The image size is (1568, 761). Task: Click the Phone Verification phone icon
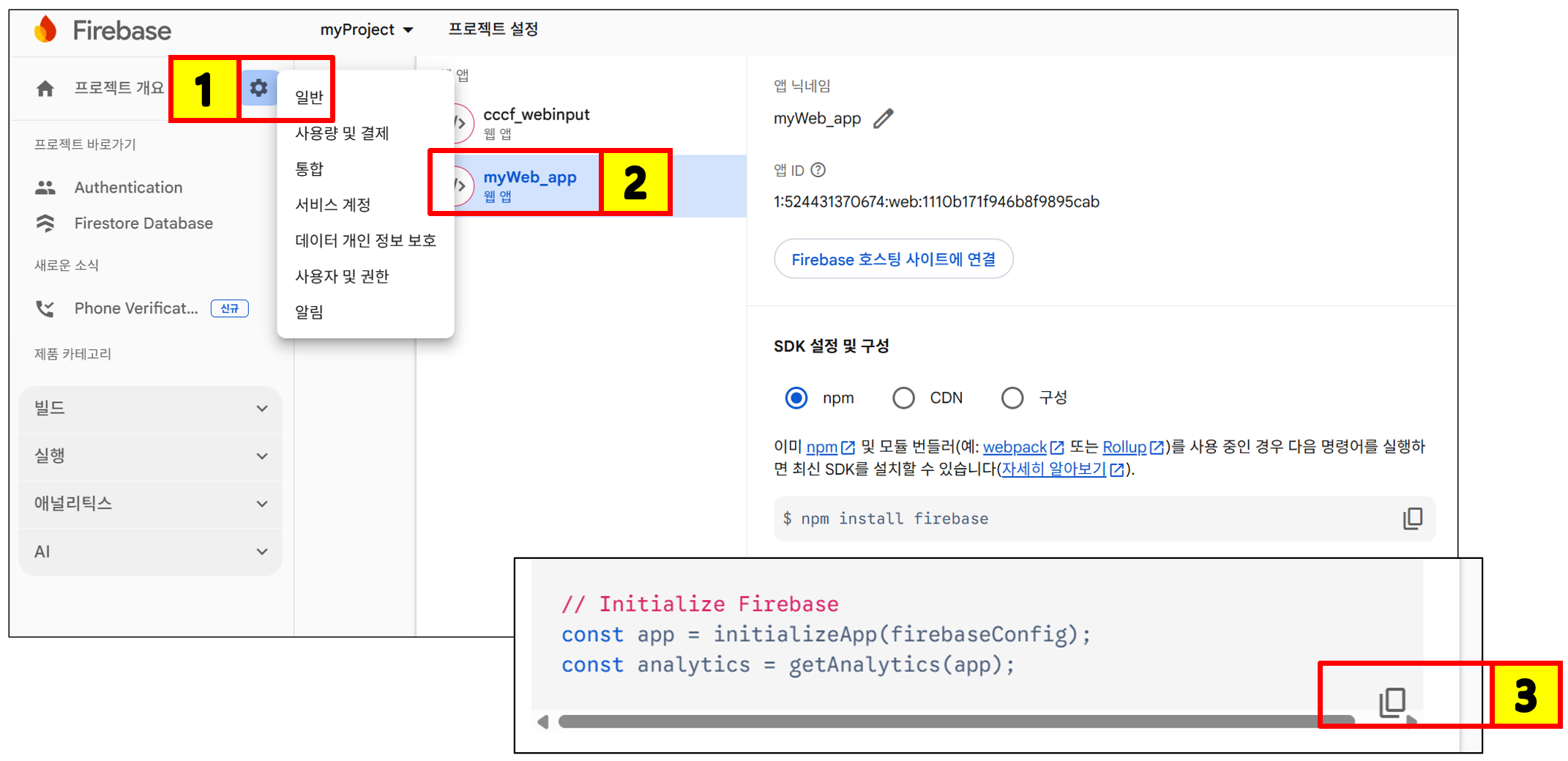pyautogui.click(x=45, y=308)
